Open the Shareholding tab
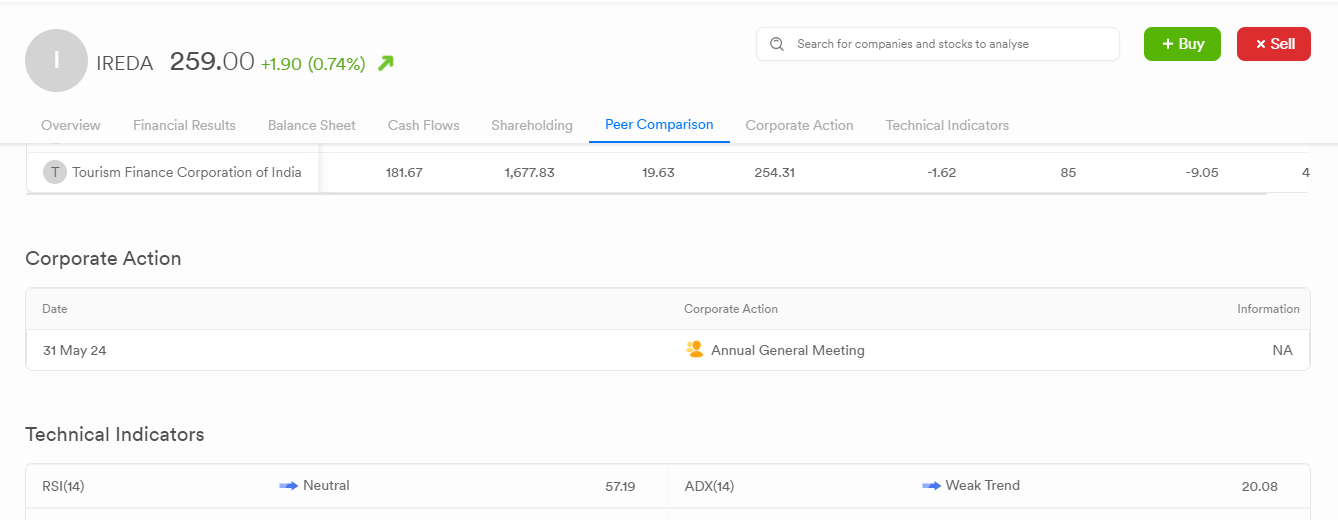Viewport: 1338px width, 520px height. pyautogui.click(x=532, y=125)
